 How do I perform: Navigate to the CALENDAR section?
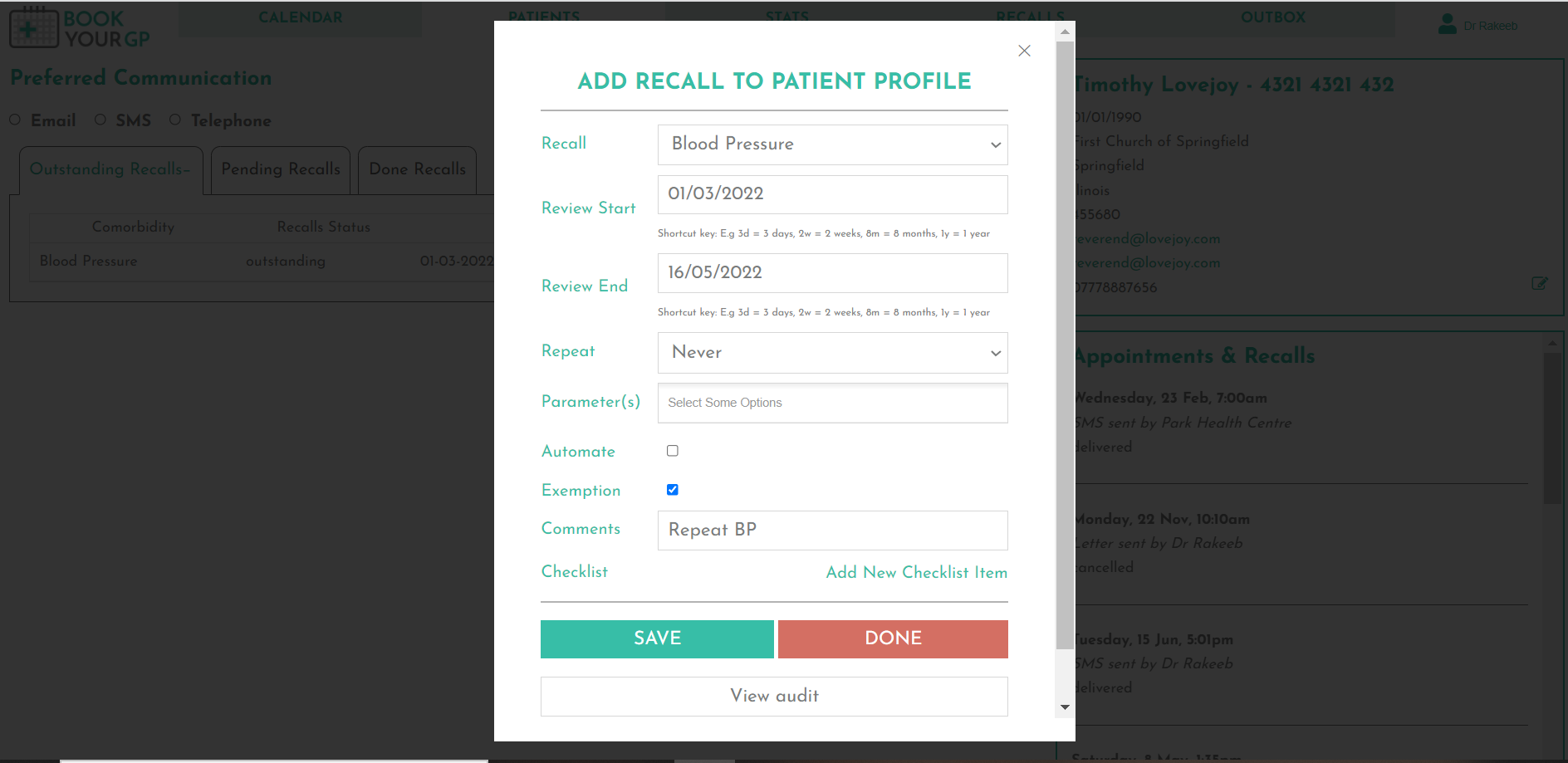(300, 17)
